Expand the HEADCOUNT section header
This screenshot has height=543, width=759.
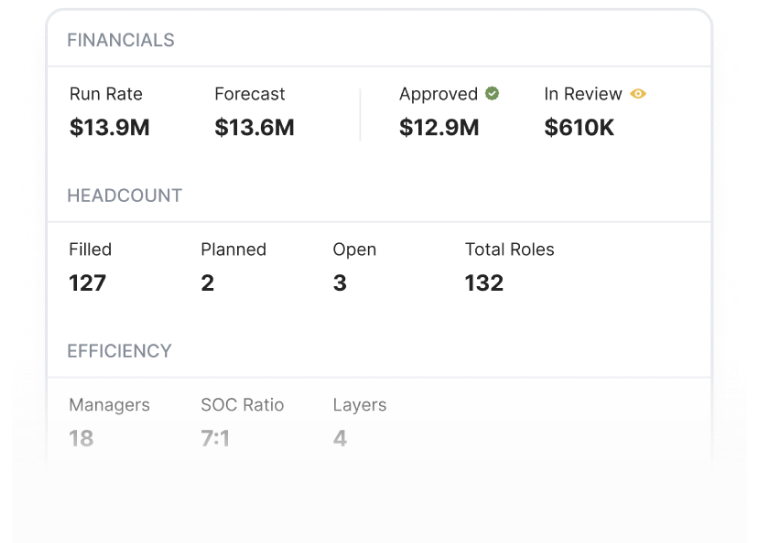click(x=125, y=196)
